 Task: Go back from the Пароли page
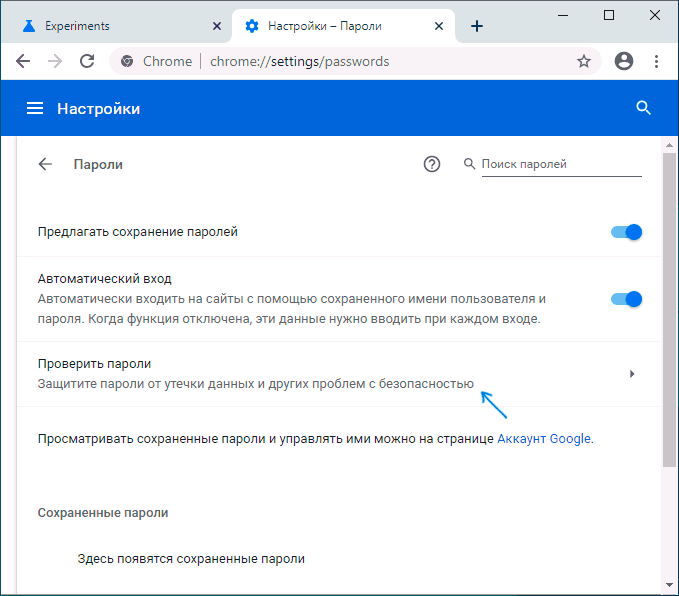(45, 164)
